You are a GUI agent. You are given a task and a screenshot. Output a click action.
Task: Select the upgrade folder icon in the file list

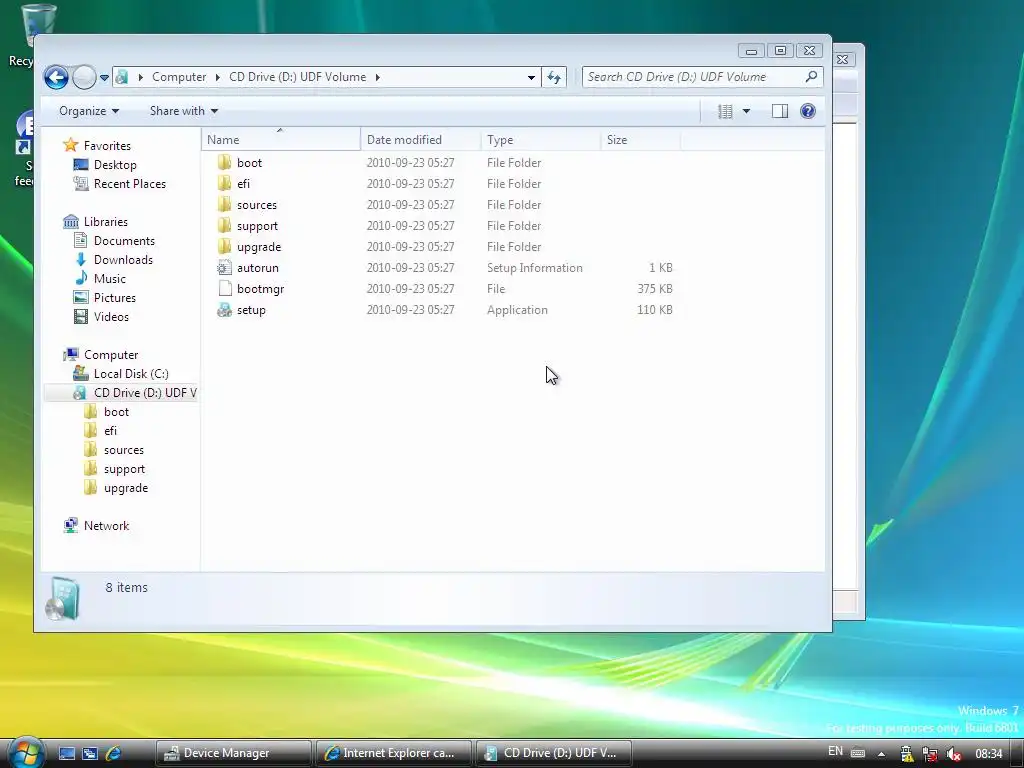(225, 246)
